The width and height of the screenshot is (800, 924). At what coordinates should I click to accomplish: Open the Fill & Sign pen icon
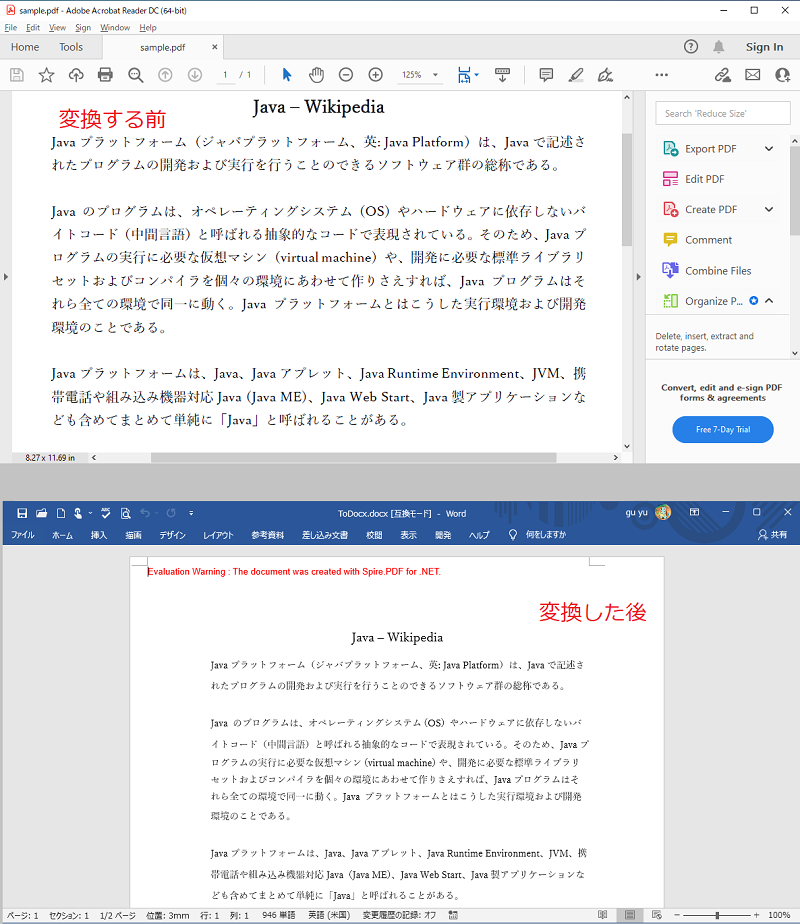coord(605,75)
